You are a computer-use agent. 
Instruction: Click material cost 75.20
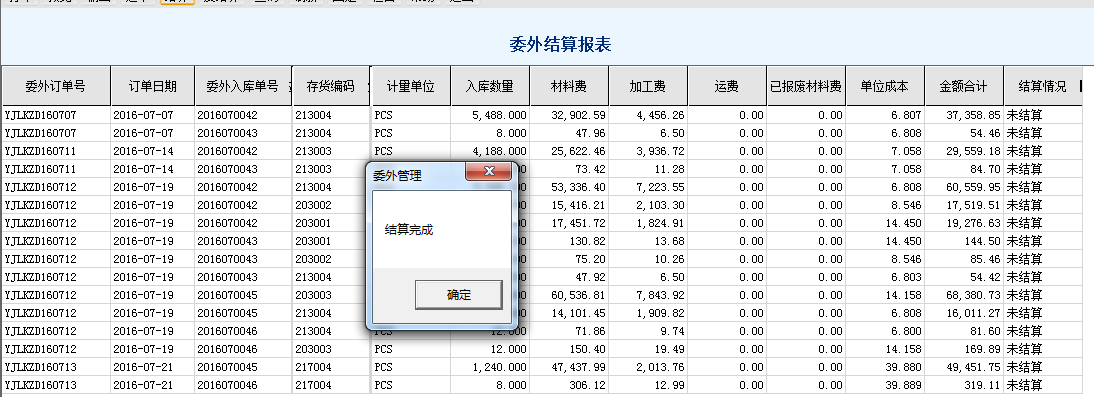tap(569, 260)
